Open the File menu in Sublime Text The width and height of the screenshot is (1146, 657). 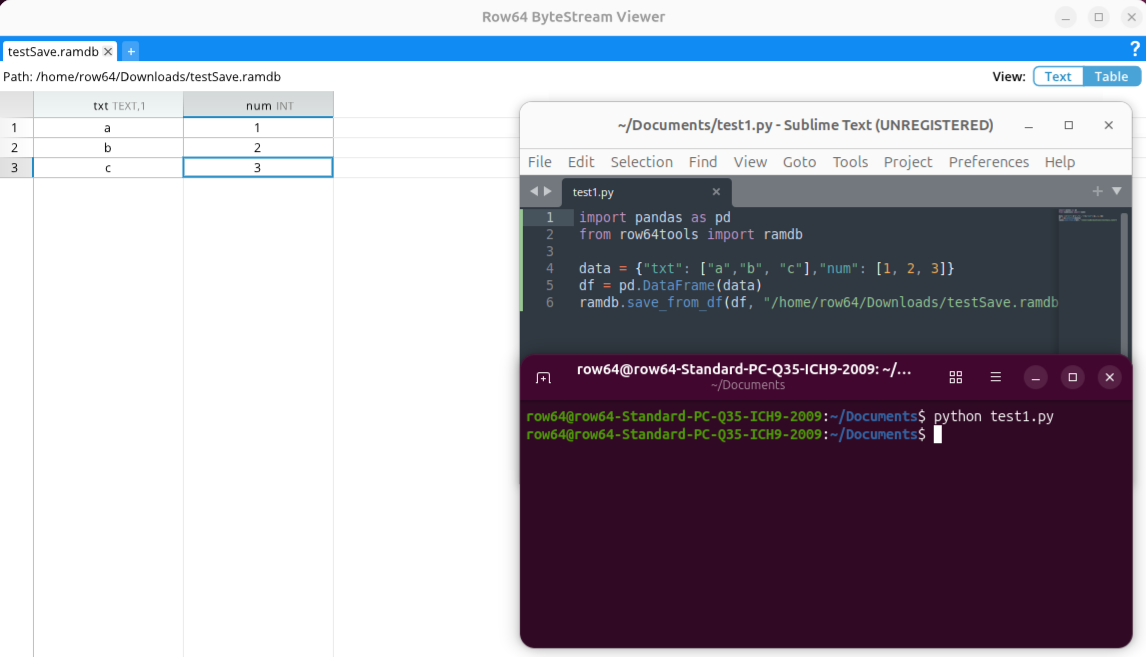pos(540,162)
